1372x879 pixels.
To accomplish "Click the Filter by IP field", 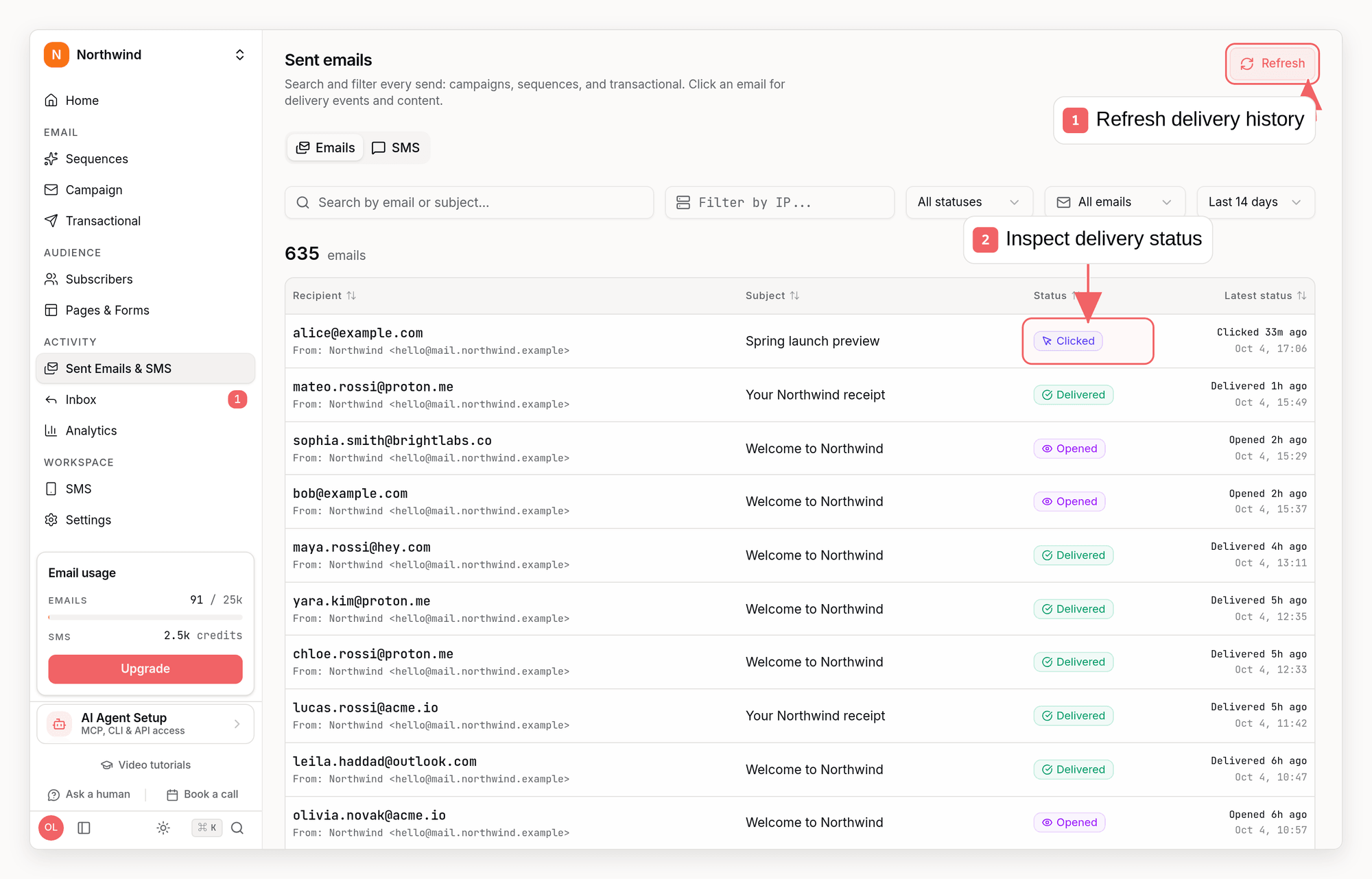I will point(779,203).
